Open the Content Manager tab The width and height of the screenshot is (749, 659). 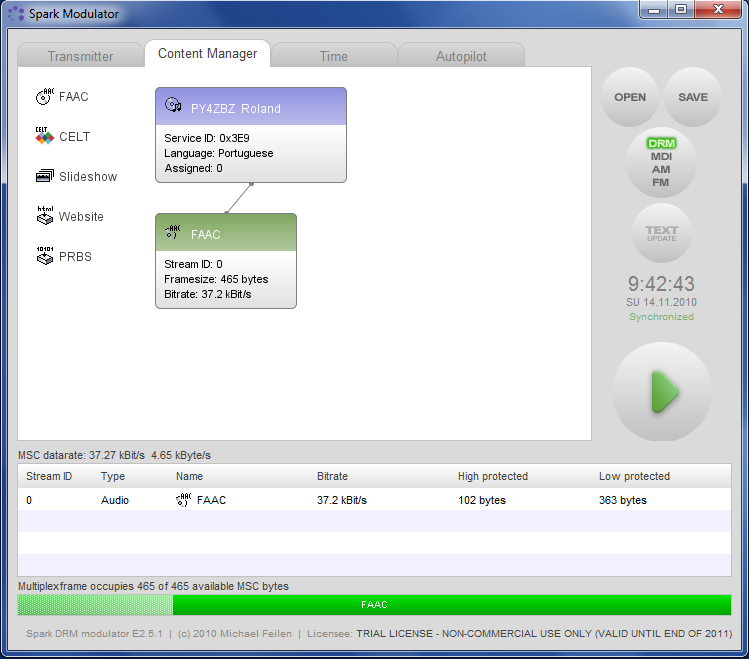207,53
